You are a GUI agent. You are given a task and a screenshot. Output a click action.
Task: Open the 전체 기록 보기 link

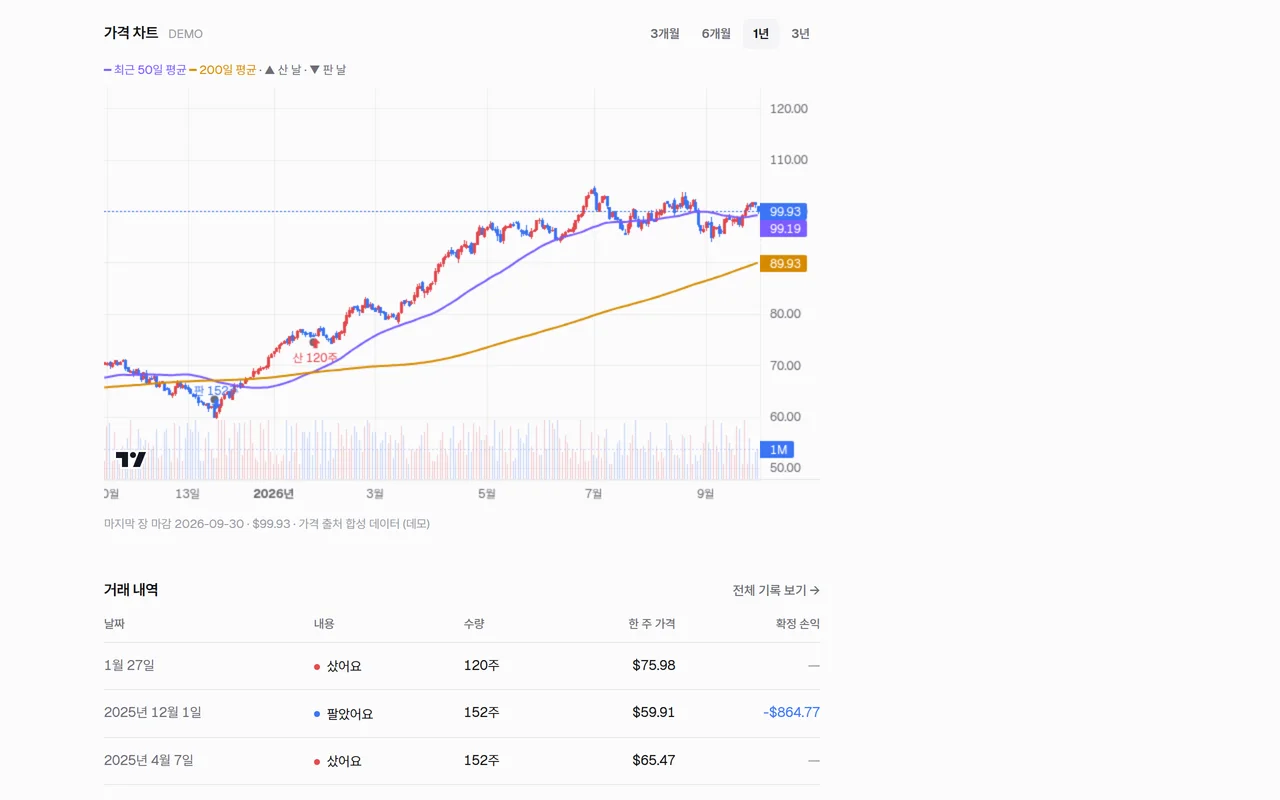(x=776, y=590)
